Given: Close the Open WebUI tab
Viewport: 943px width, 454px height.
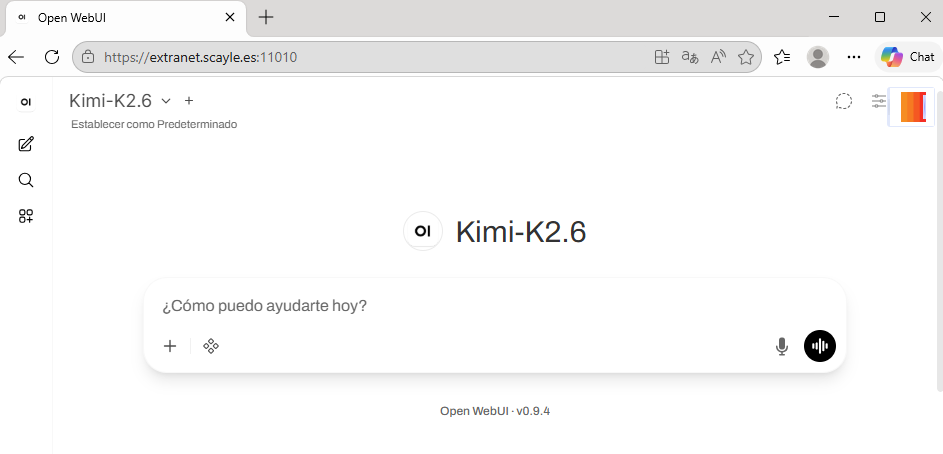Looking at the screenshot, I should (230, 17).
